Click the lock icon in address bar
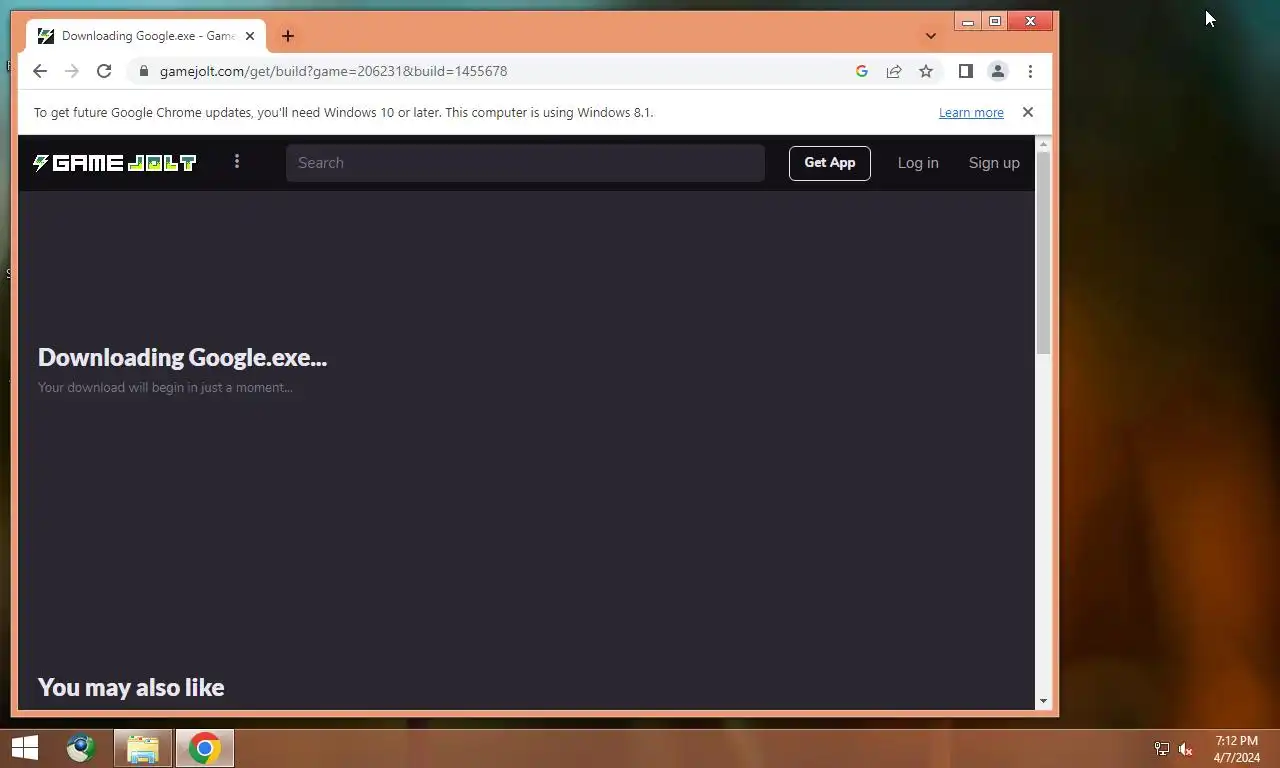 pos(144,71)
